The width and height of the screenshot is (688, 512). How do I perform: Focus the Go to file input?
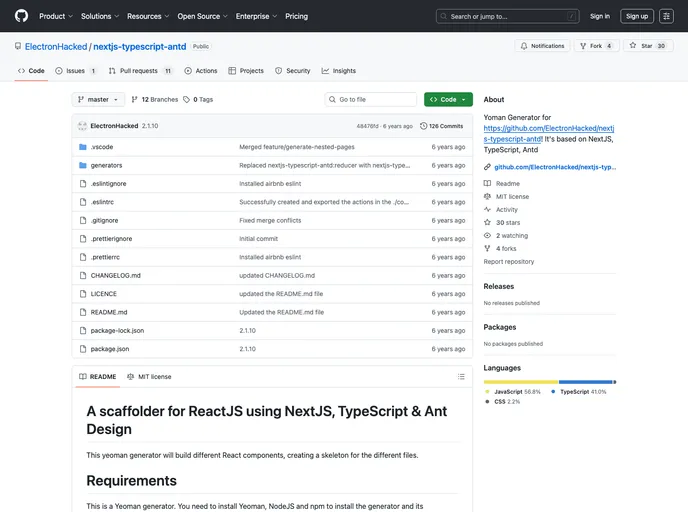click(371, 100)
